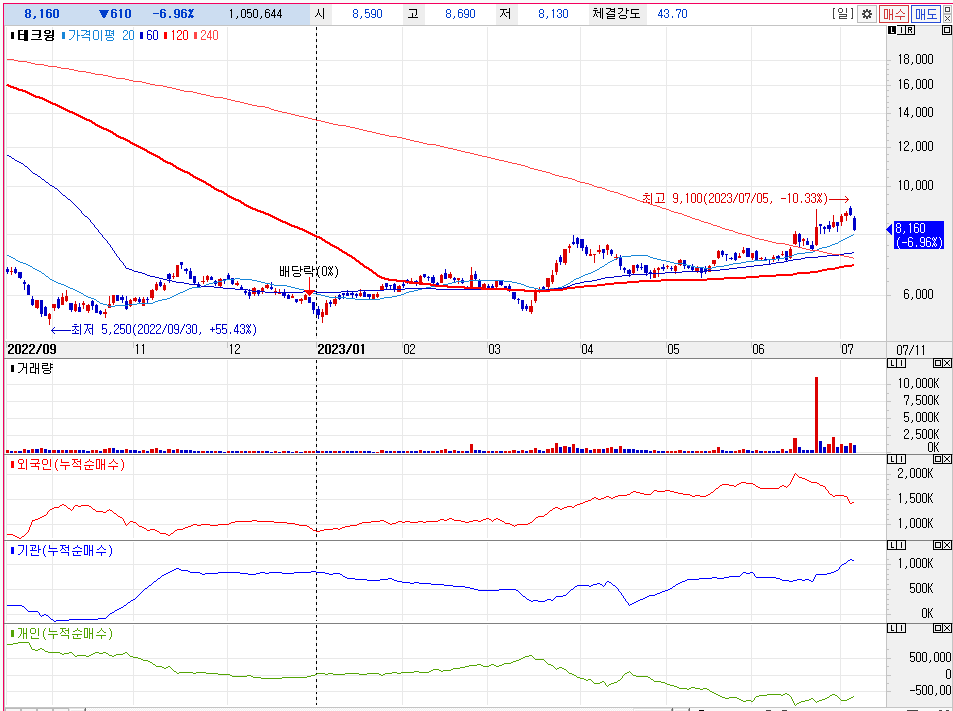
Task: Click the 체결강도 value 43.70
Action: click(672, 13)
